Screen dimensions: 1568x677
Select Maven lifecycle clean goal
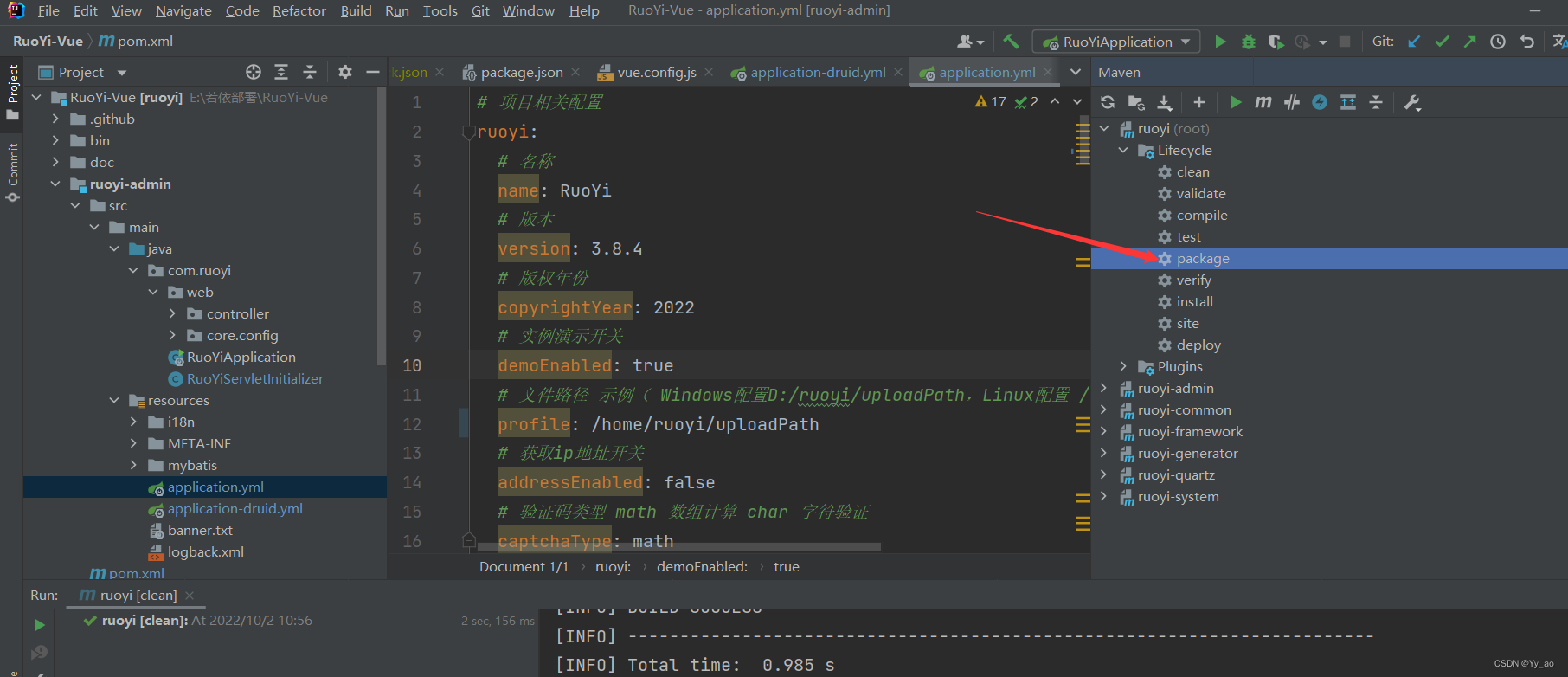click(1192, 171)
